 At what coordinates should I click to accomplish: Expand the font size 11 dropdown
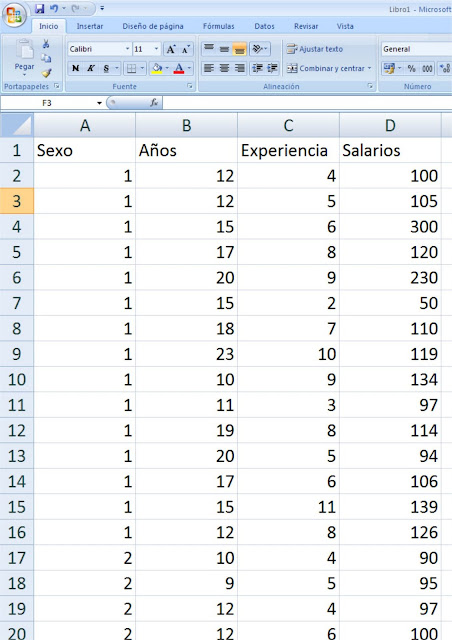pyautogui.click(x=156, y=49)
